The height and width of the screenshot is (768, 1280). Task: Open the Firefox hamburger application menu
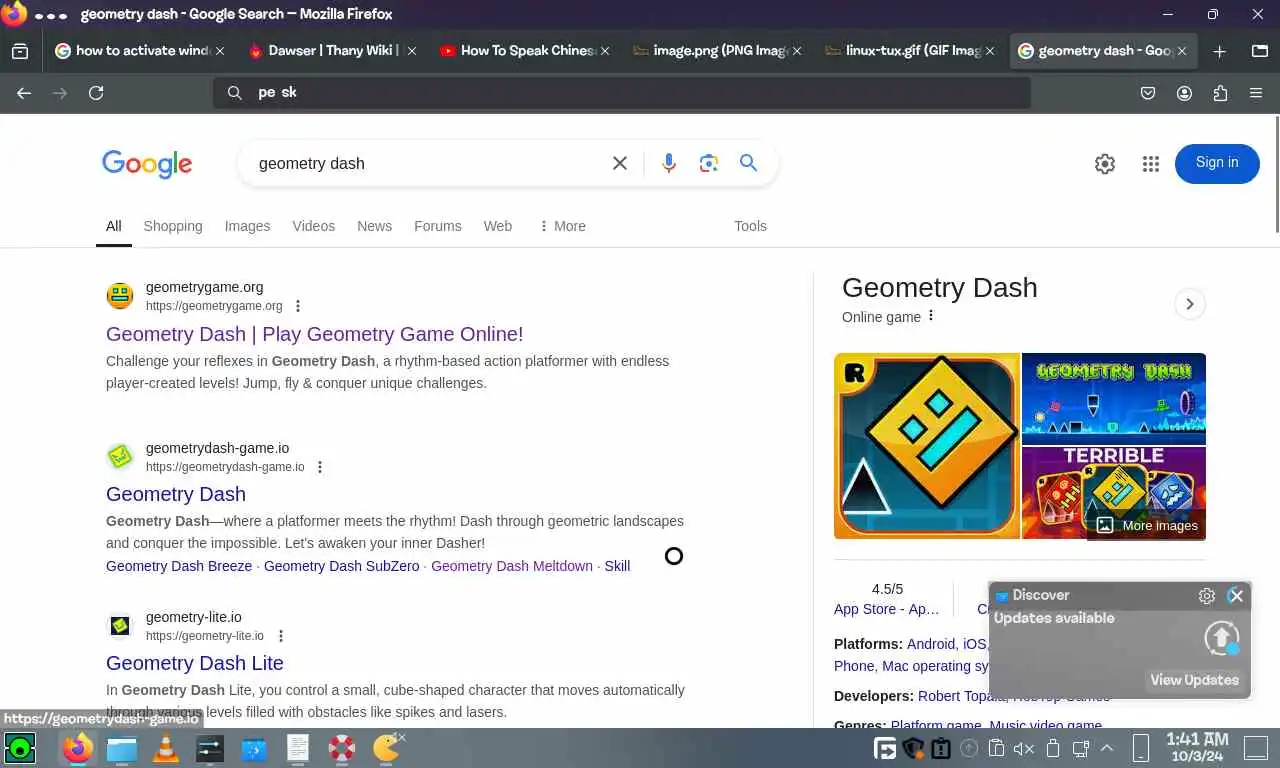(x=1256, y=93)
